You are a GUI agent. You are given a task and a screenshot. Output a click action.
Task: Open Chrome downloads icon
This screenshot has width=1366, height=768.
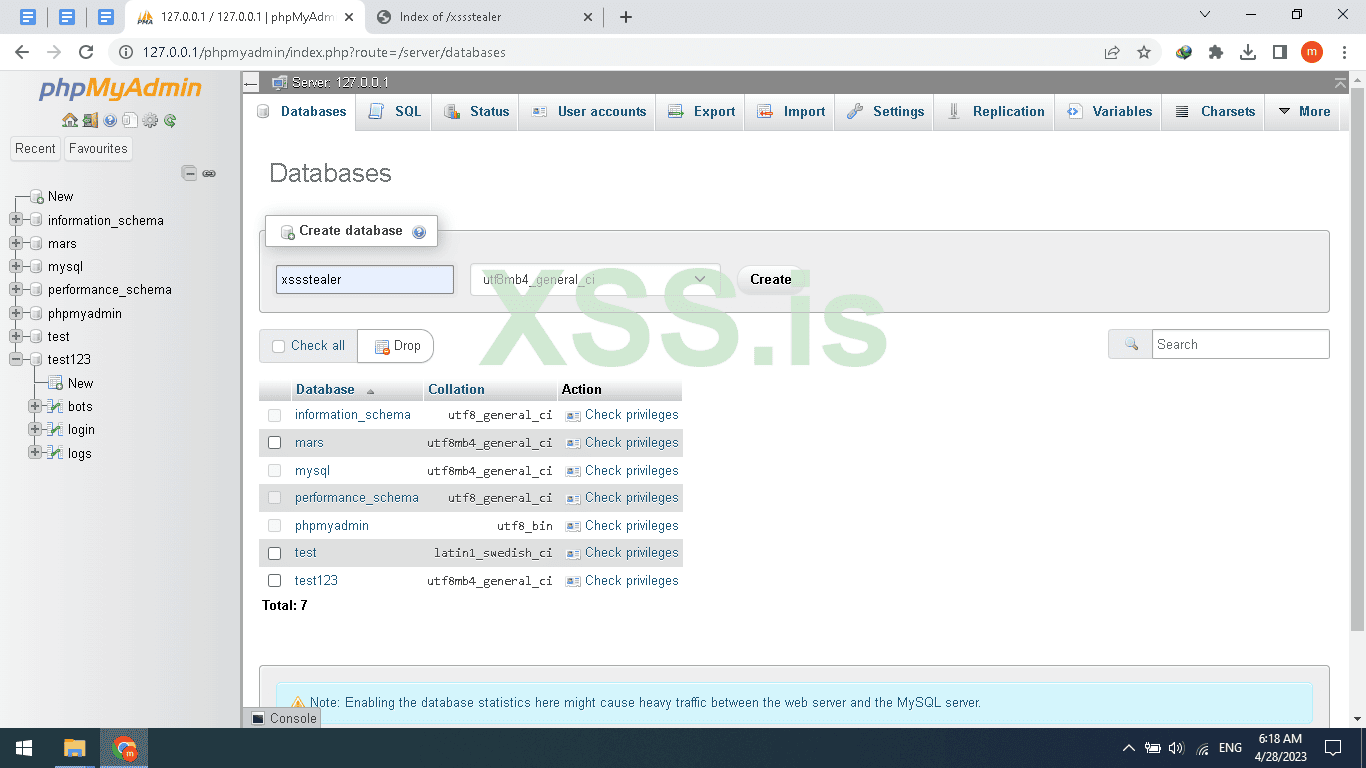pos(1248,52)
